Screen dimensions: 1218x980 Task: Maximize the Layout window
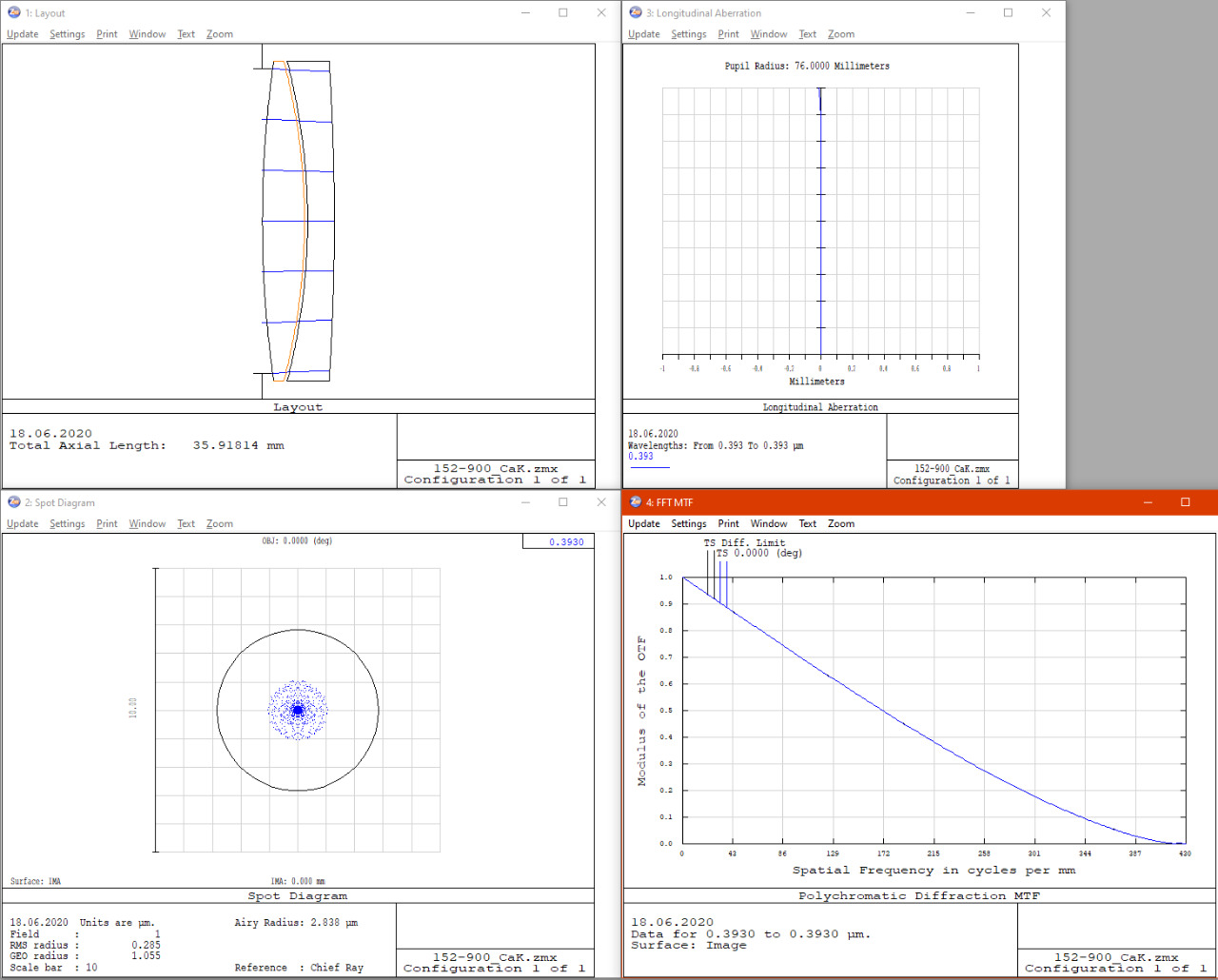(563, 12)
